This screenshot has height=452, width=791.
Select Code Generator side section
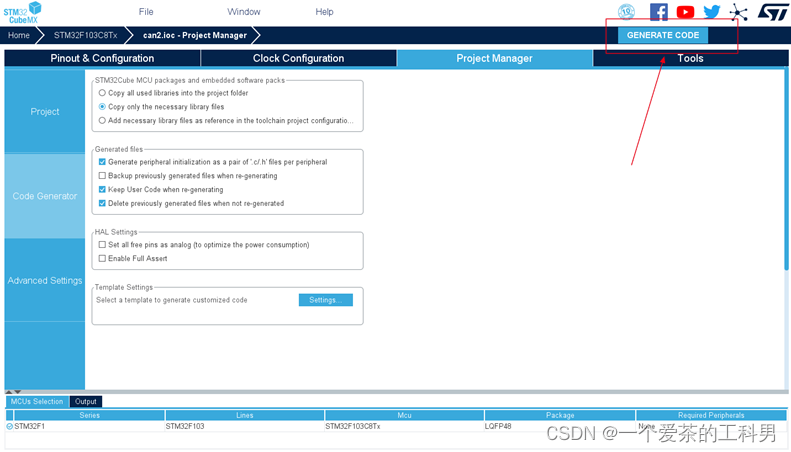pyautogui.click(x=45, y=196)
